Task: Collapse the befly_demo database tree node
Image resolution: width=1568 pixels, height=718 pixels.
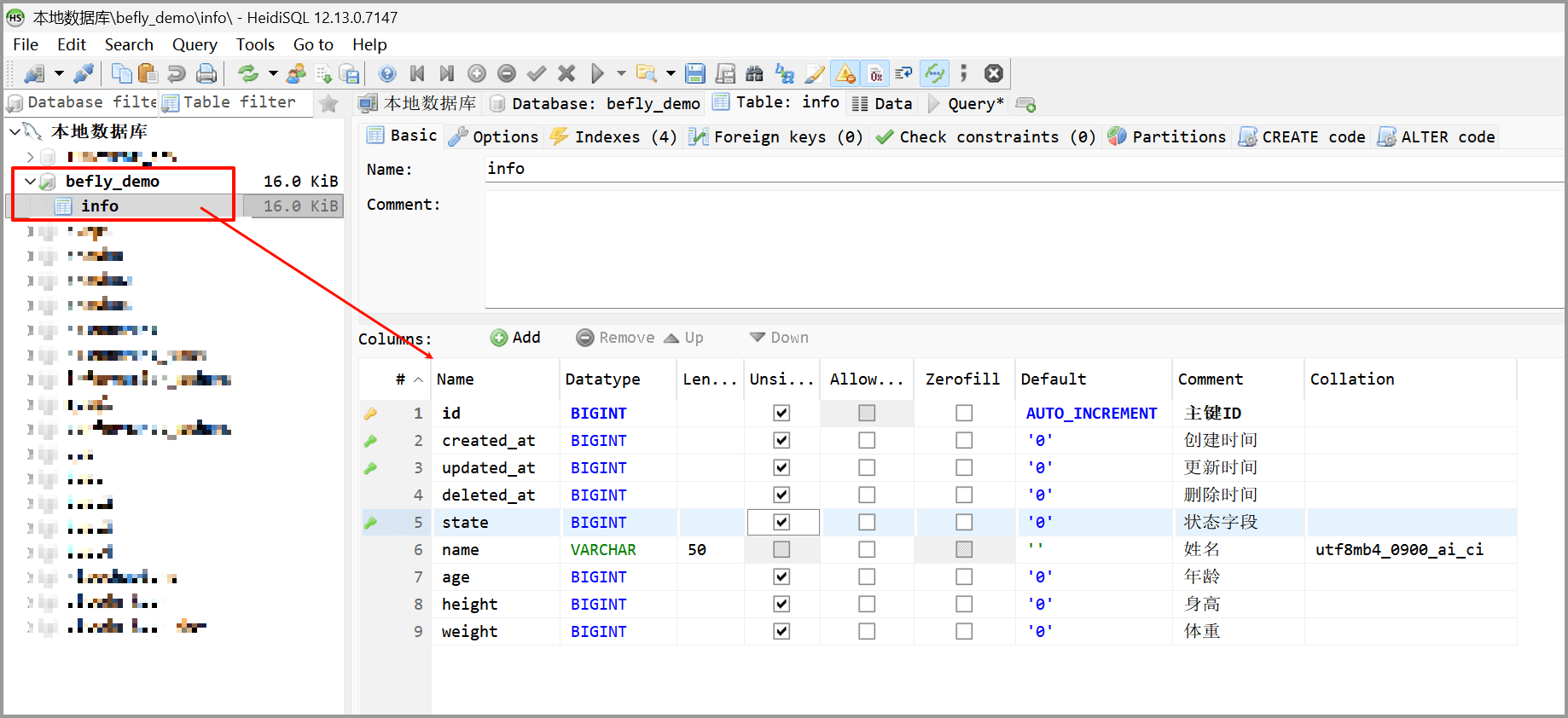Action: (30, 182)
